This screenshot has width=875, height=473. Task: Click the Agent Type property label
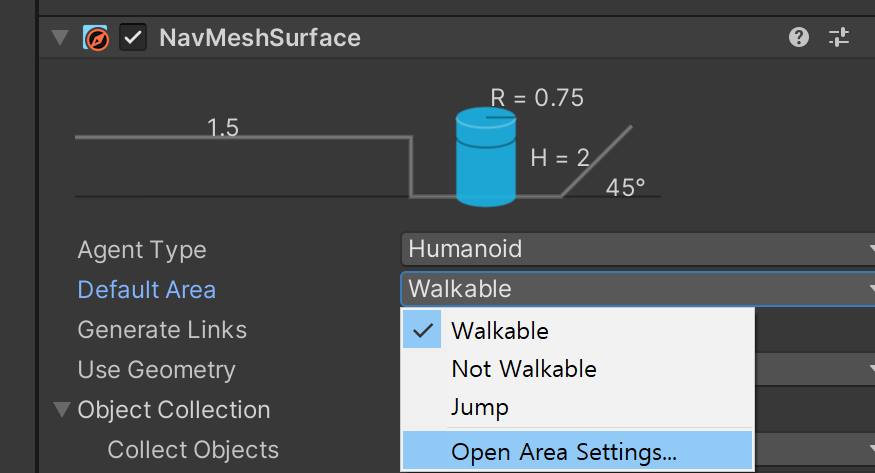[x=142, y=249]
